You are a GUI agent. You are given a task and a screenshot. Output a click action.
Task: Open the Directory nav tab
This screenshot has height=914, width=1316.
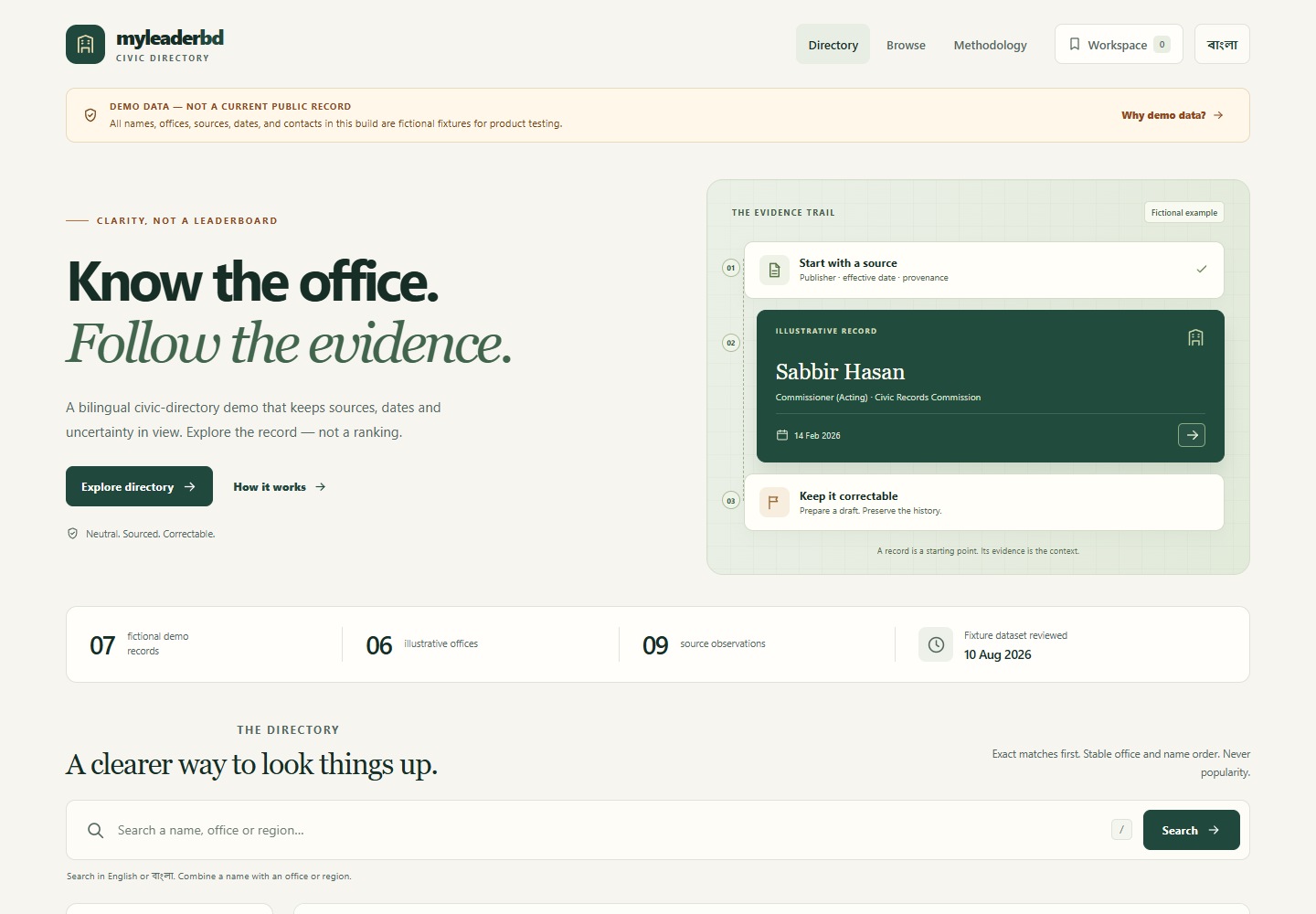click(833, 45)
